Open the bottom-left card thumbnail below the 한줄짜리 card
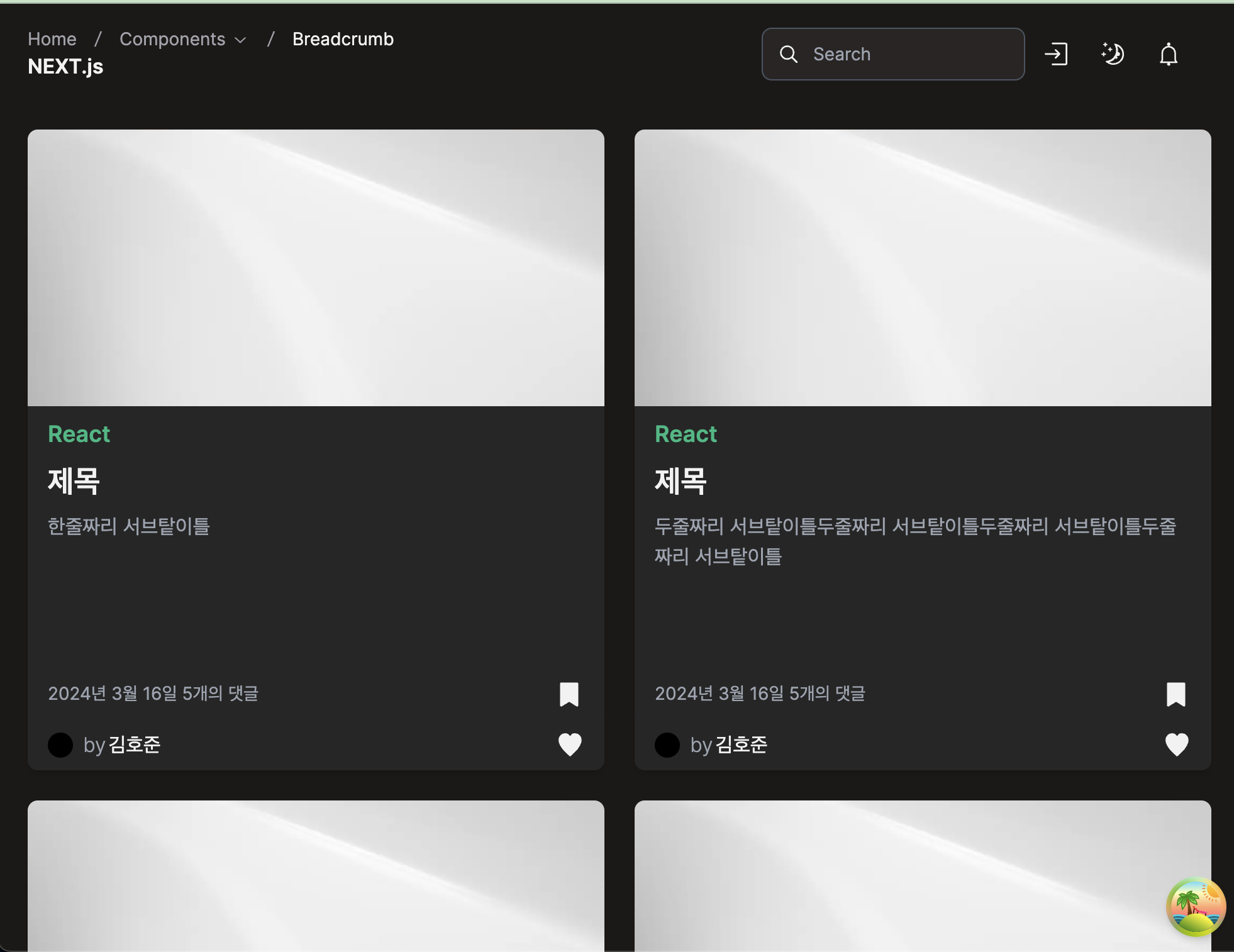 coord(316,876)
